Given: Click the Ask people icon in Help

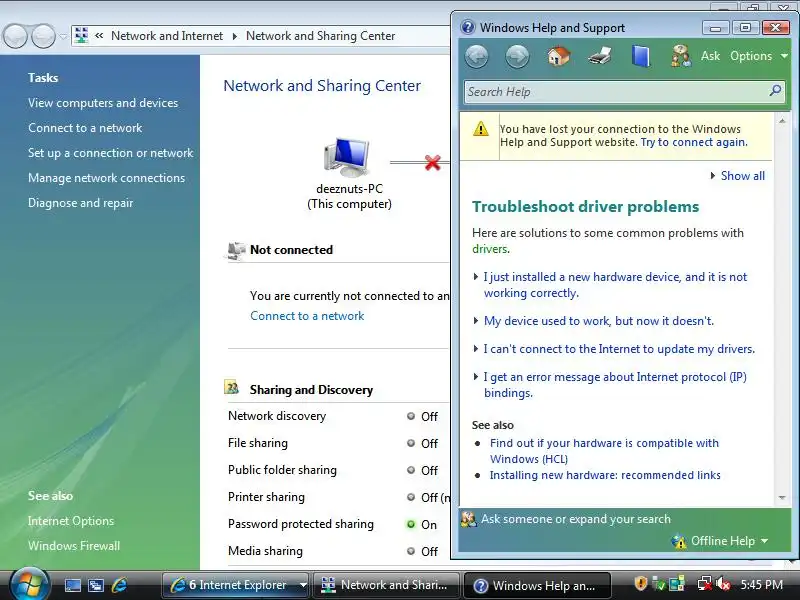Looking at the screenshot, I should click(681, 56).
